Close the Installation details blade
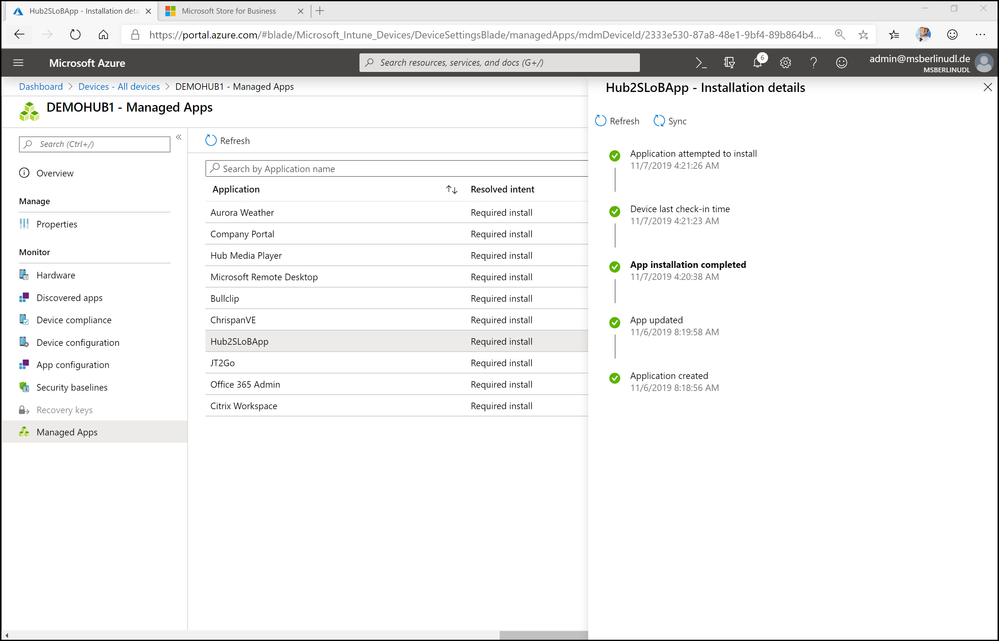 pyautogui.click(x=988, y=87)
